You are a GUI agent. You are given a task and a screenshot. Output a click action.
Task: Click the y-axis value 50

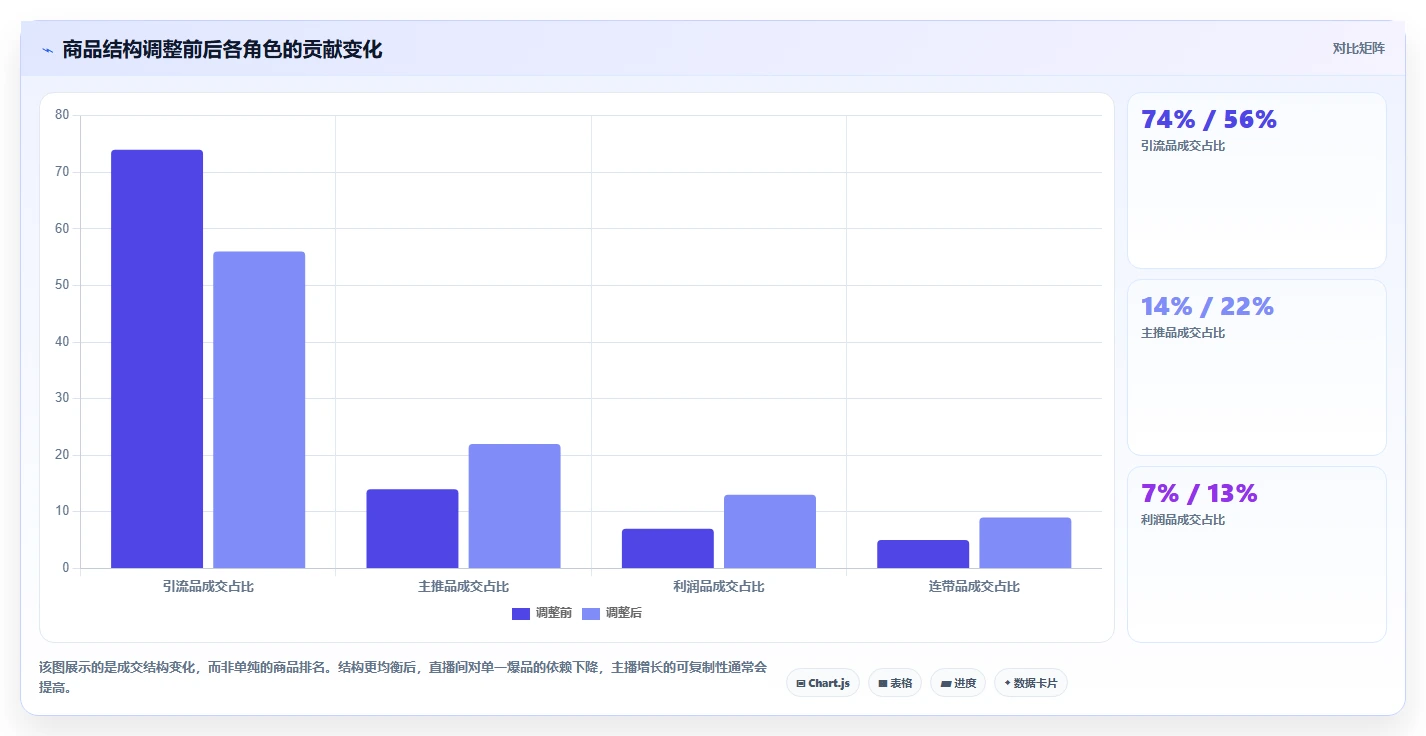point(62,285)
